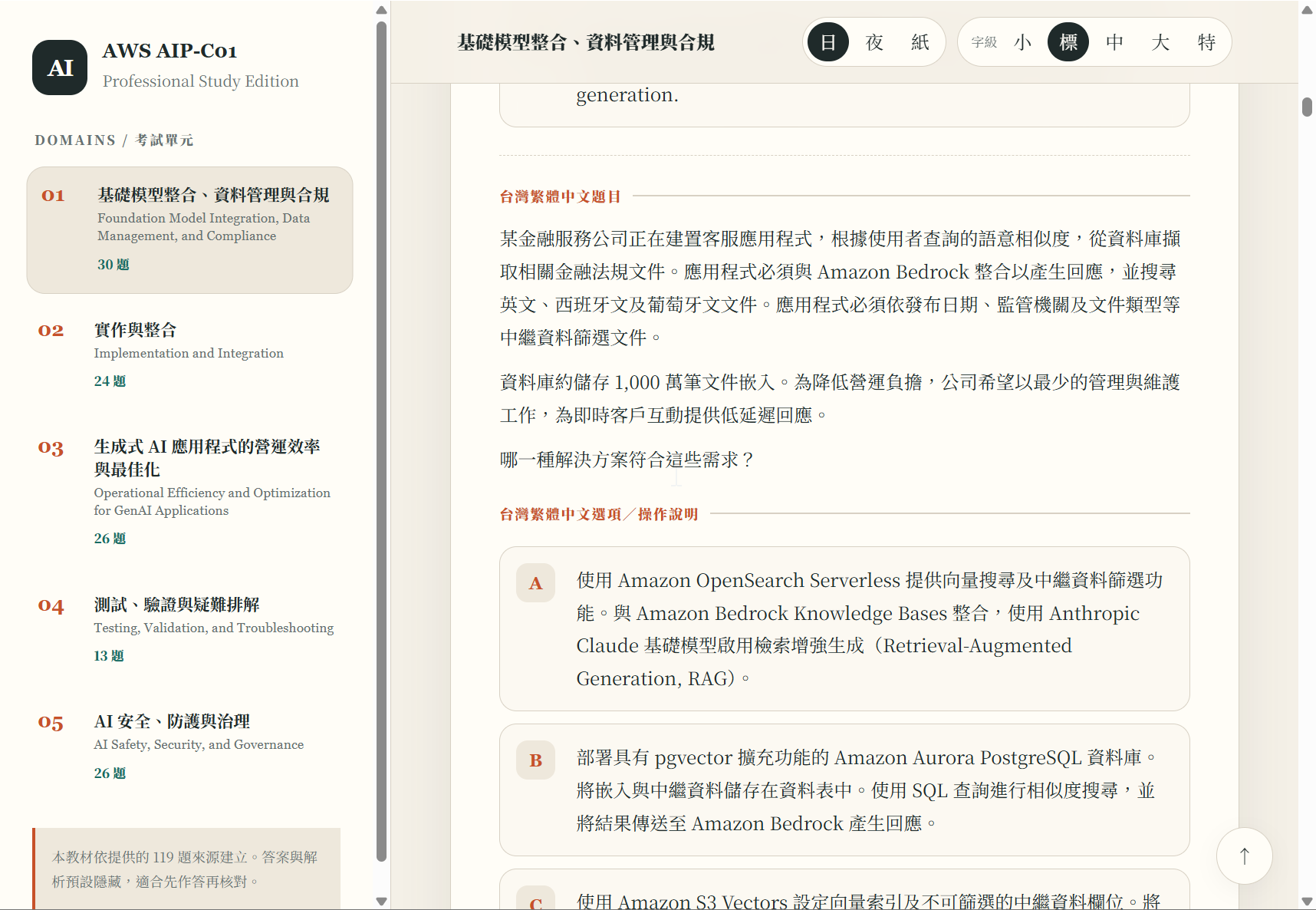Select option A OpenSearch Serverless answer text
The width and height of the screenshot is (1316, 910).
click(870, 629)
